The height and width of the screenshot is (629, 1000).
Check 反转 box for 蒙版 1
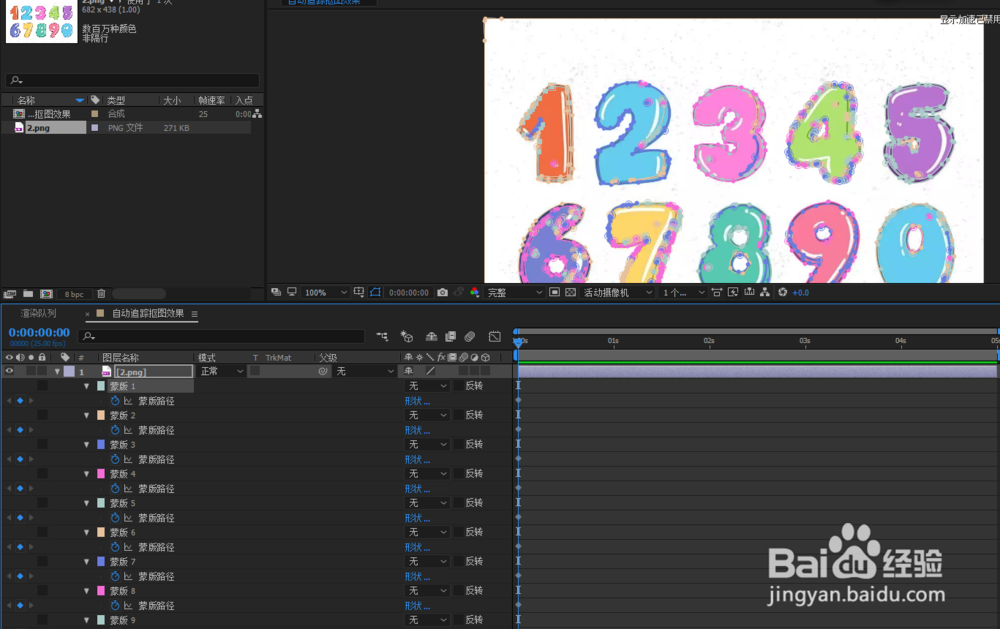pos(459,386)
